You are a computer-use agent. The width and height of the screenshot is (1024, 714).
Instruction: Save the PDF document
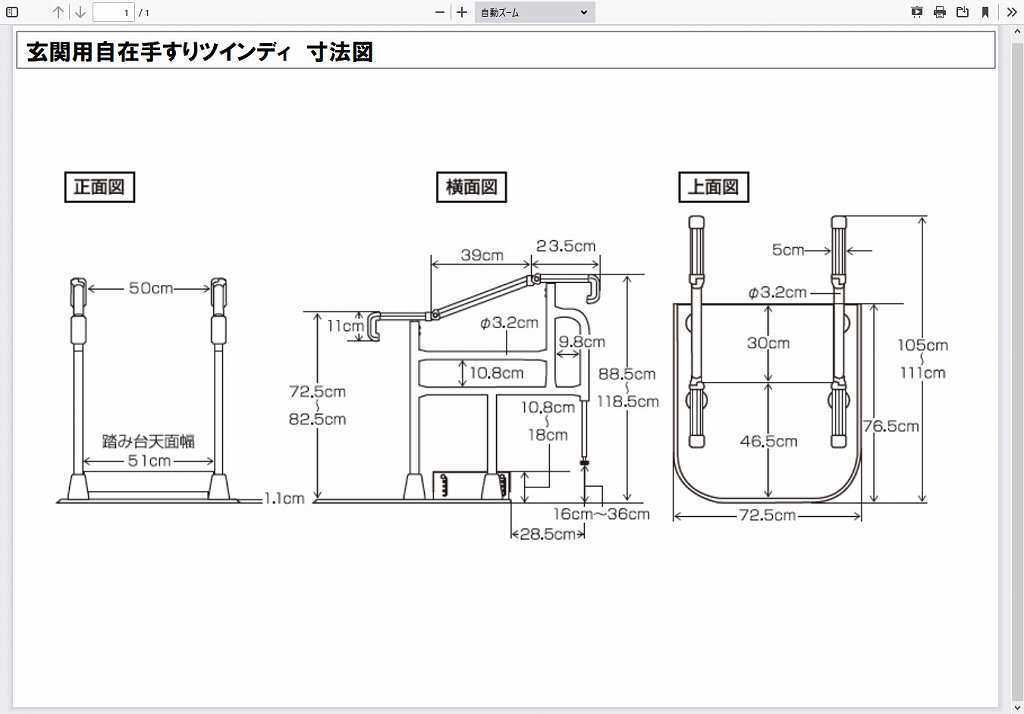[x=961, y=12]
